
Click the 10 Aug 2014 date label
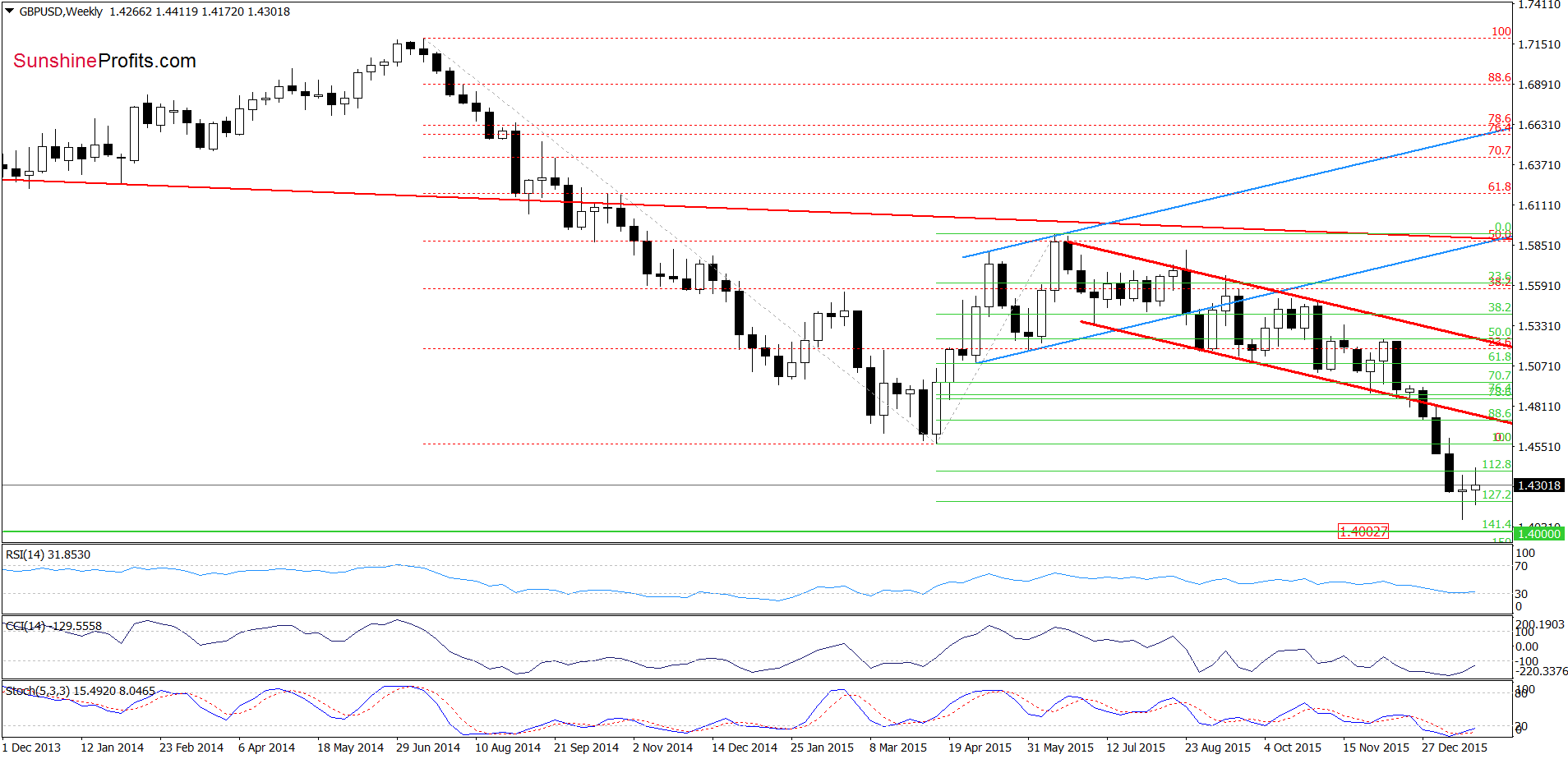pos(508,747)
